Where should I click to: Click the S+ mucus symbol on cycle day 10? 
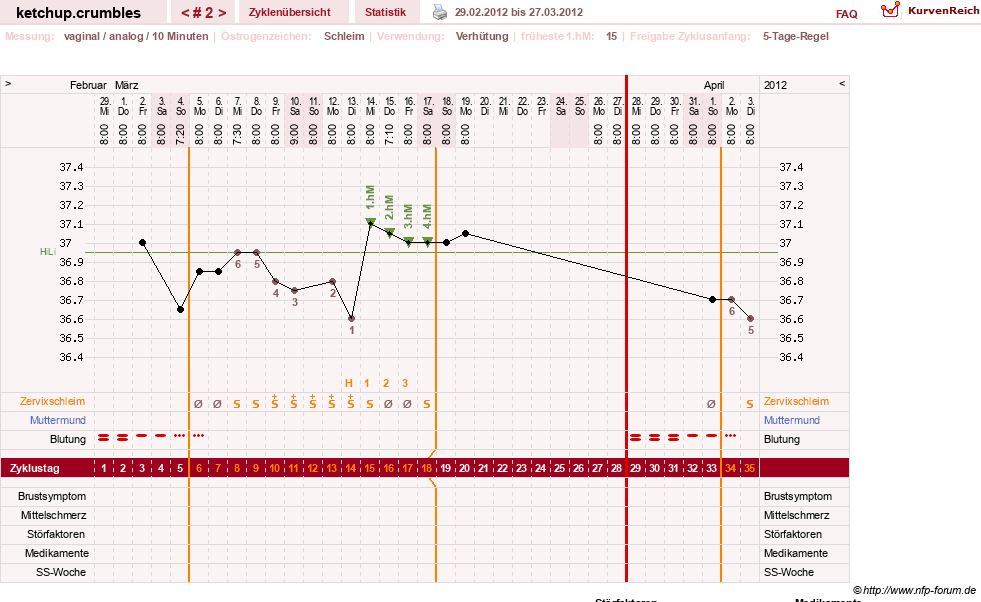[x=275, y=402]
